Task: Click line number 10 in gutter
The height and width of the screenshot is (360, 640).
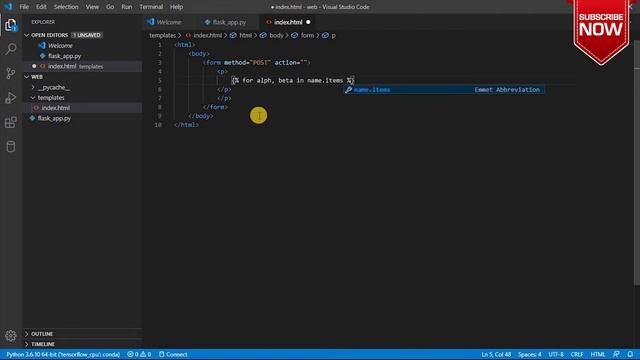Action: coord(158,125)
